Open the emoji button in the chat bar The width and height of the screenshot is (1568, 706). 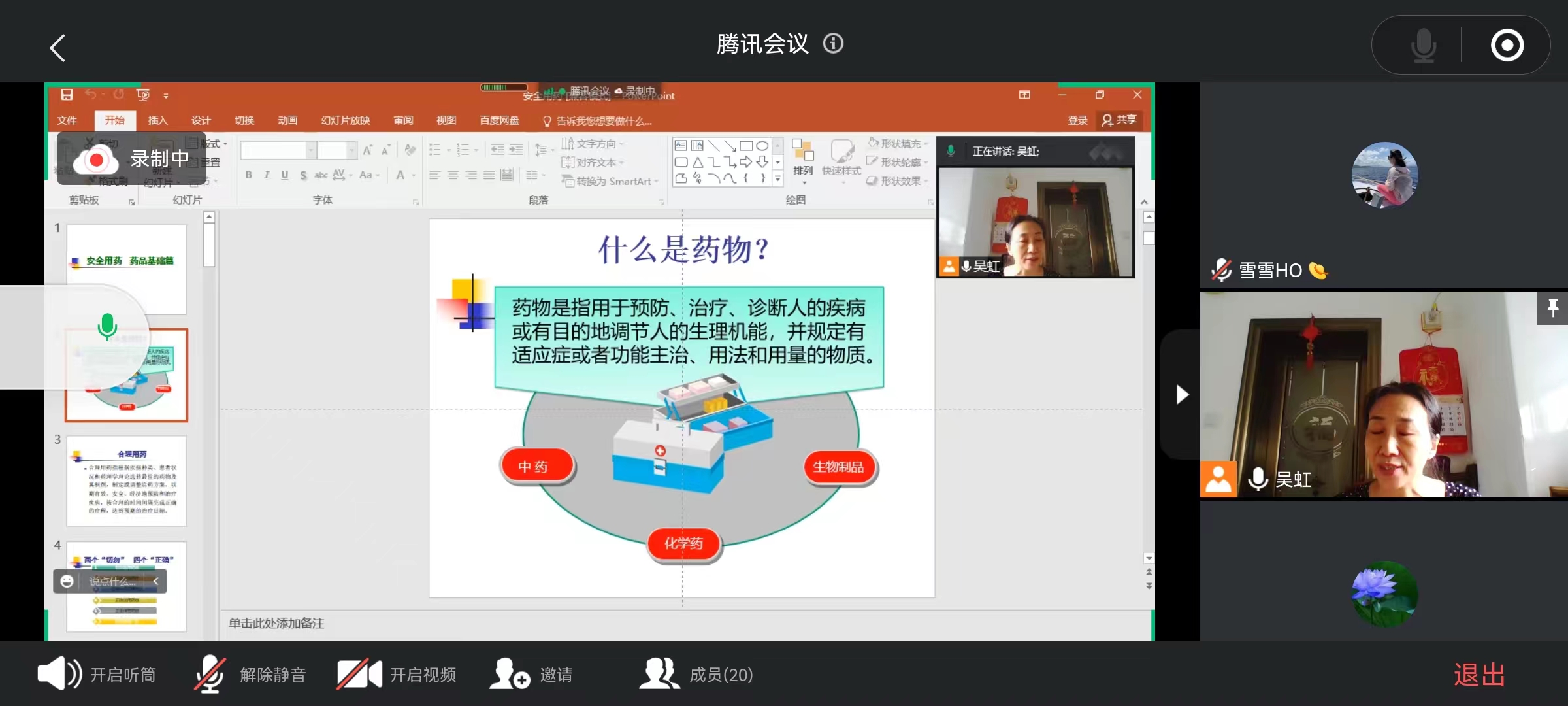(67, 581)
